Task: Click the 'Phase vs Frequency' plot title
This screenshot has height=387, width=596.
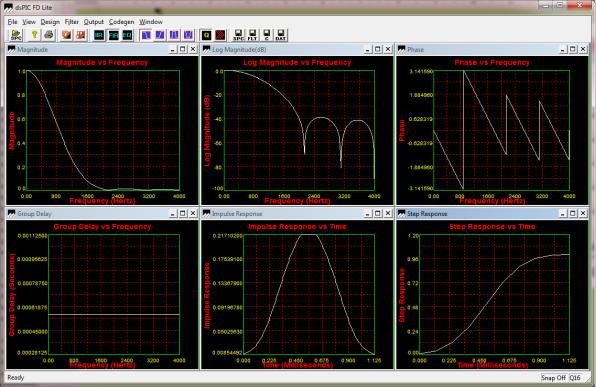Action: [492, 62]
